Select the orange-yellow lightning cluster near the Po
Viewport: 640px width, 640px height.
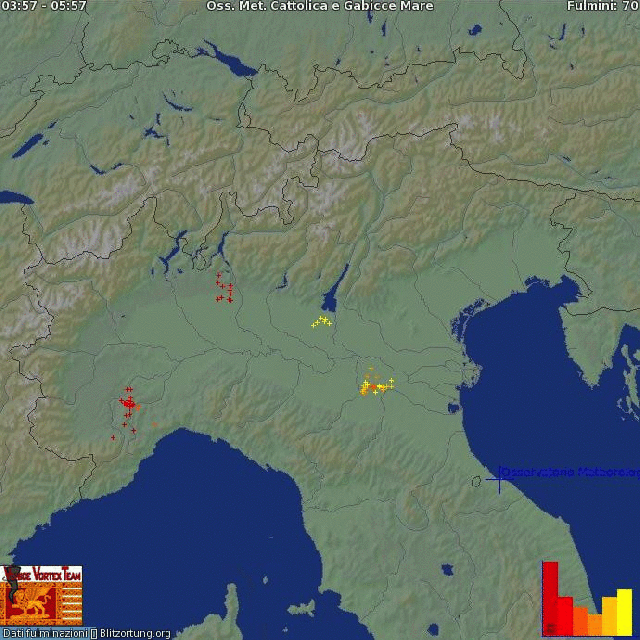(373, 385)
